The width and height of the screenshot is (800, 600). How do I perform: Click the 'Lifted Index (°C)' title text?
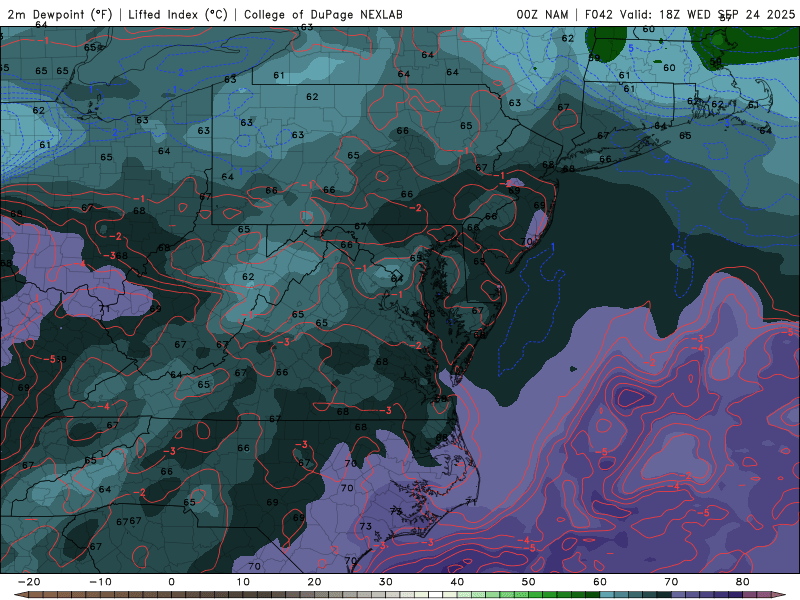point(178,14)
